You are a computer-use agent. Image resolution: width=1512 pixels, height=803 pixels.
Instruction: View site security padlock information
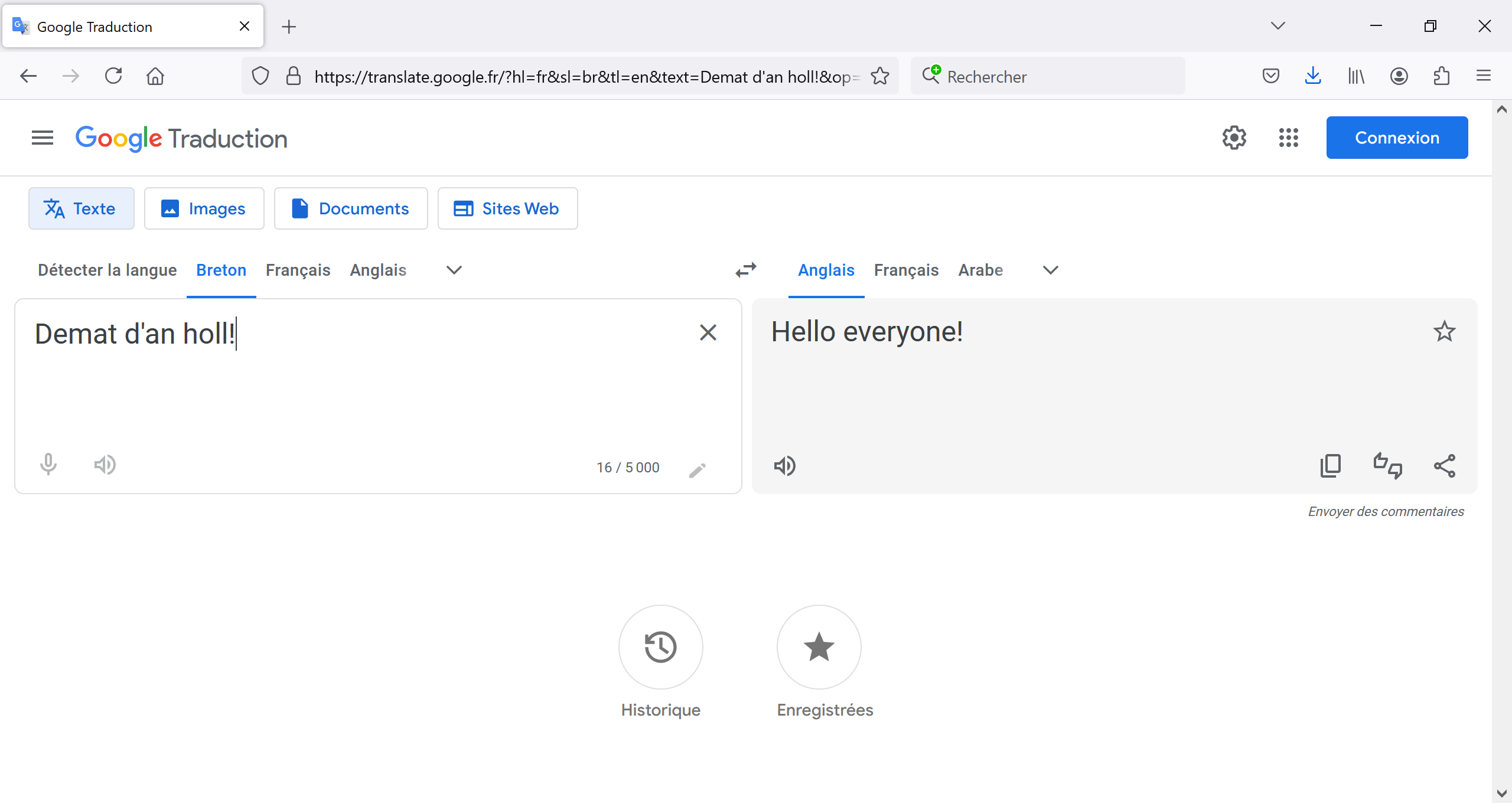click(294, 76)
